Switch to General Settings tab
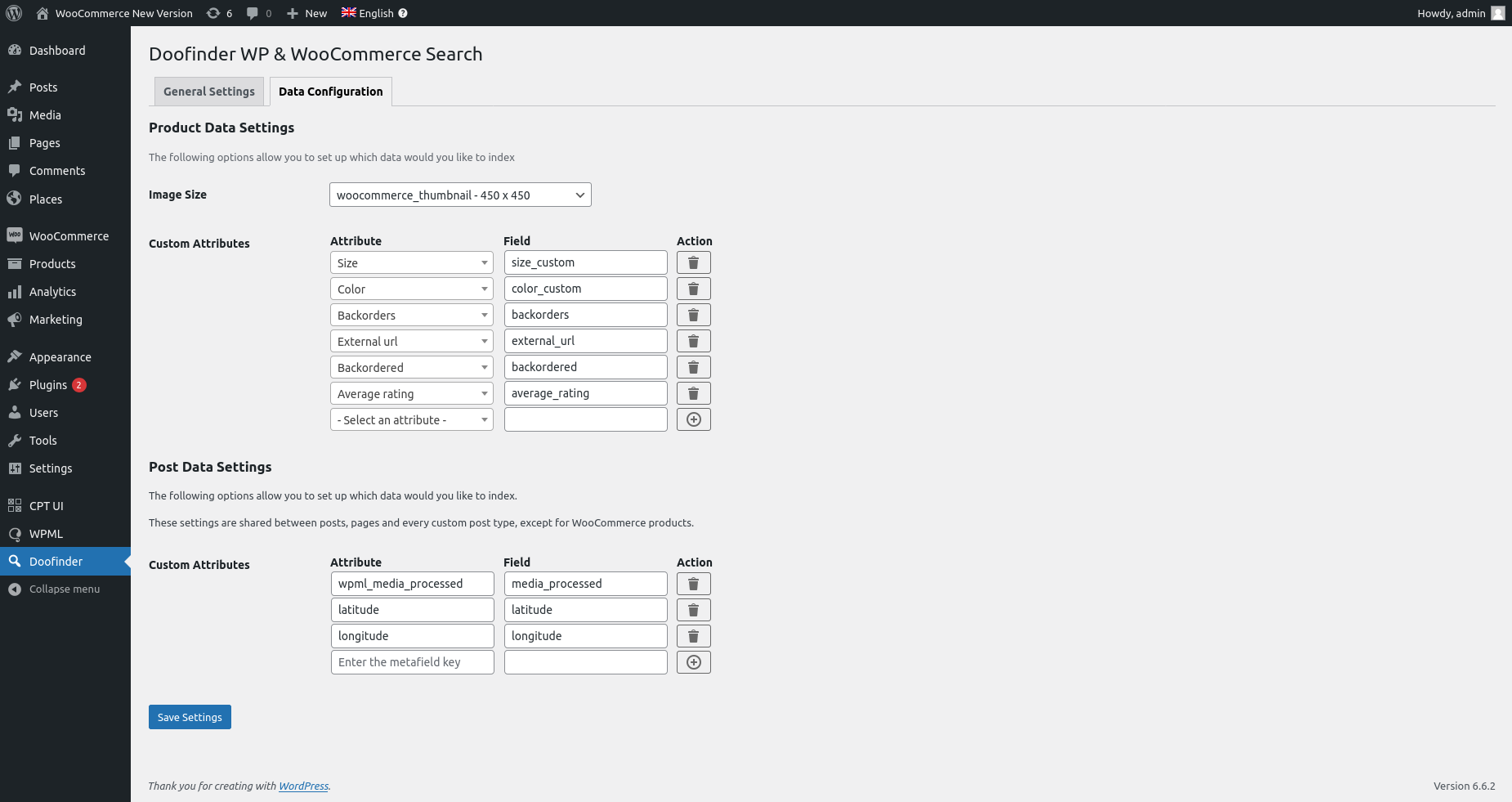 pos(209,92)
